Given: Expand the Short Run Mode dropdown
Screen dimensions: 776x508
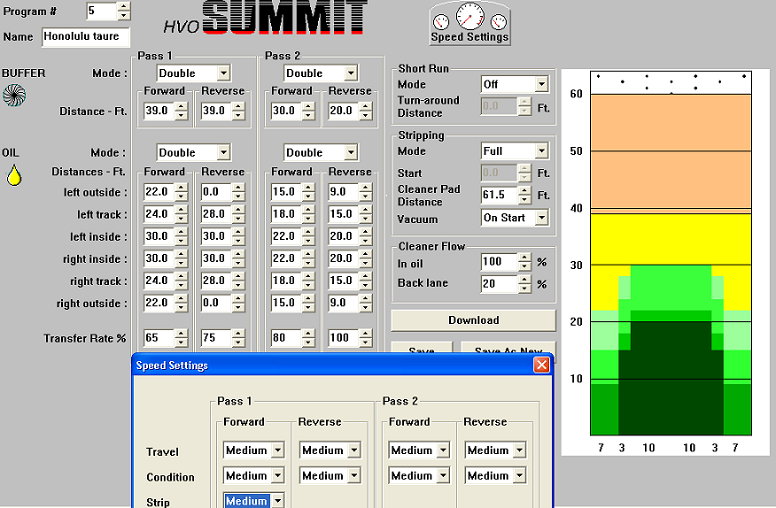Looking at the screenshot, I should tap(541, 84).
